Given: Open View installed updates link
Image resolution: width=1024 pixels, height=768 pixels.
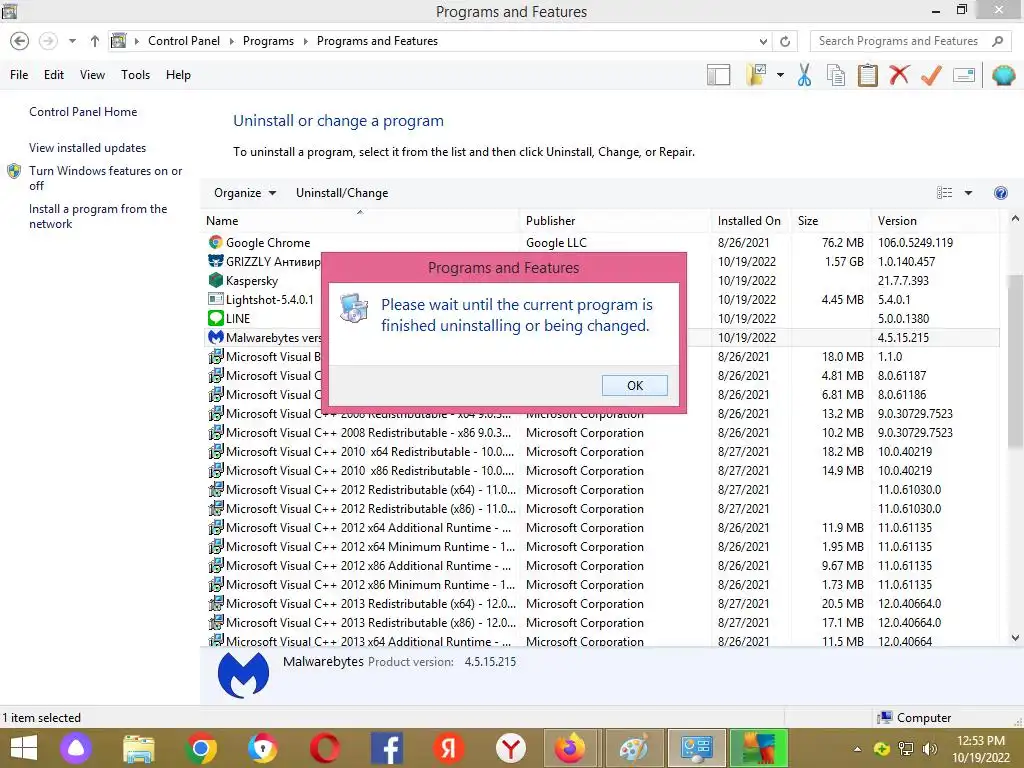Looking at the screenshot, I should [x=88, y=148].
